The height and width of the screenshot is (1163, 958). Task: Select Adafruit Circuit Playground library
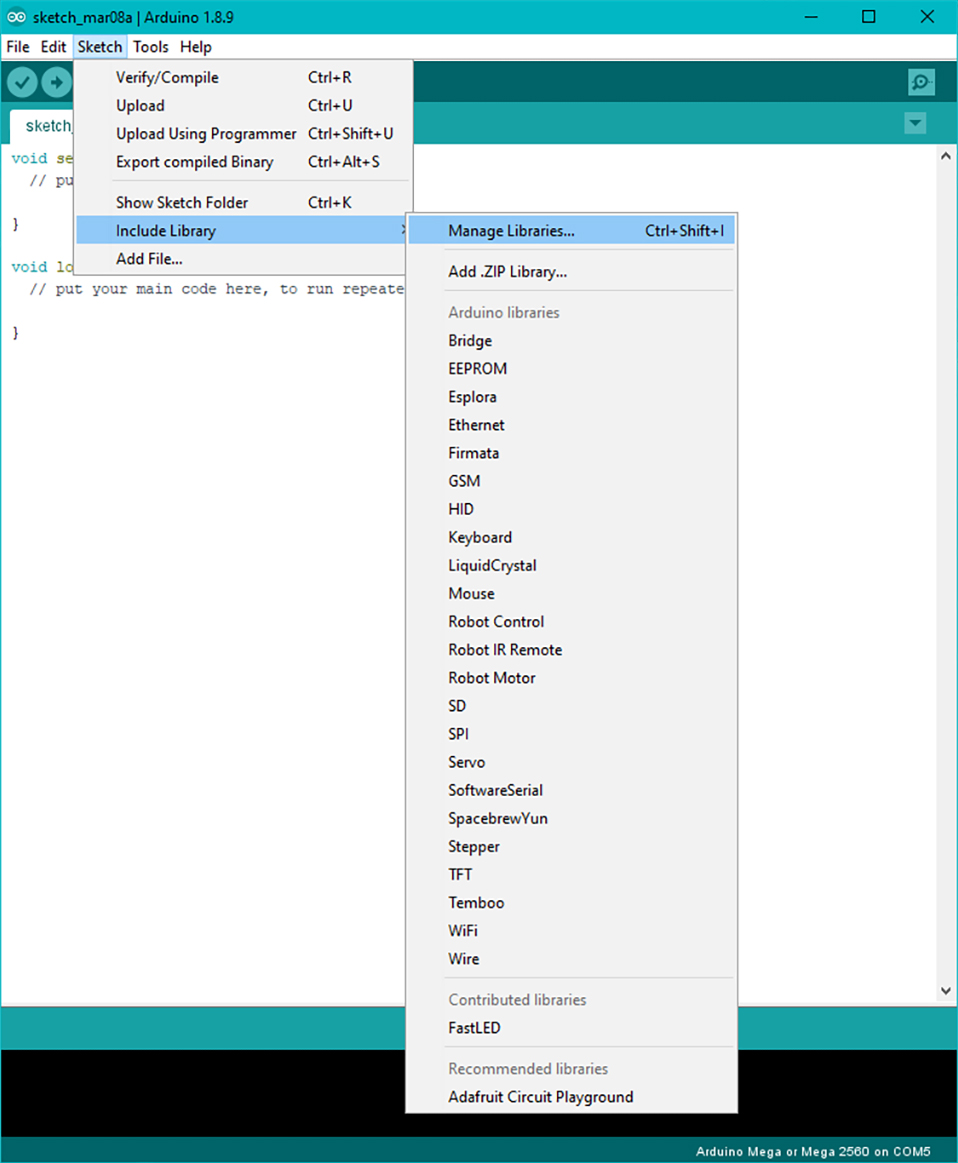539,1096
